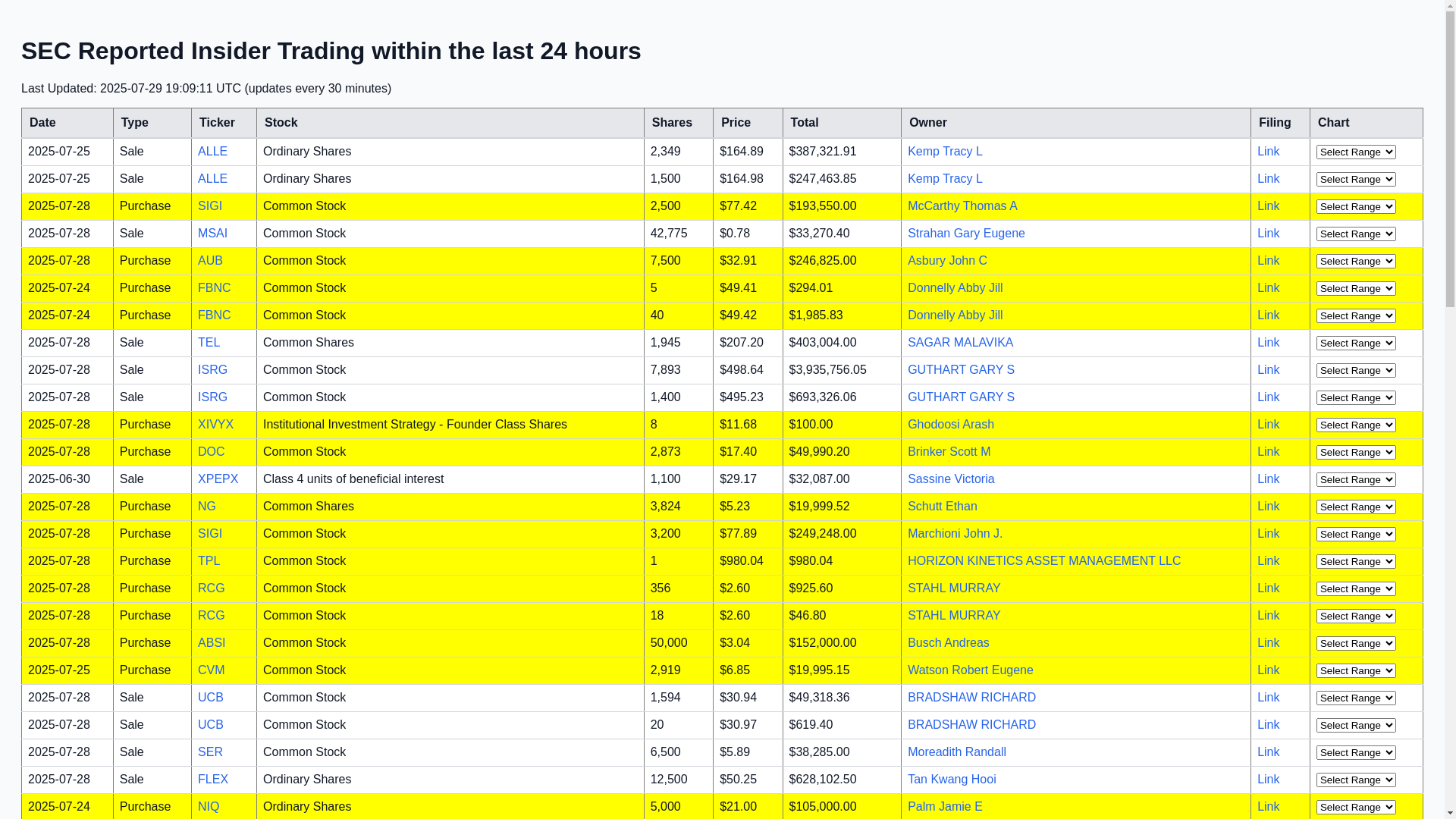Open owner SAGAR MALAVIKA
1456x819 pixels.
pos(960,343)
